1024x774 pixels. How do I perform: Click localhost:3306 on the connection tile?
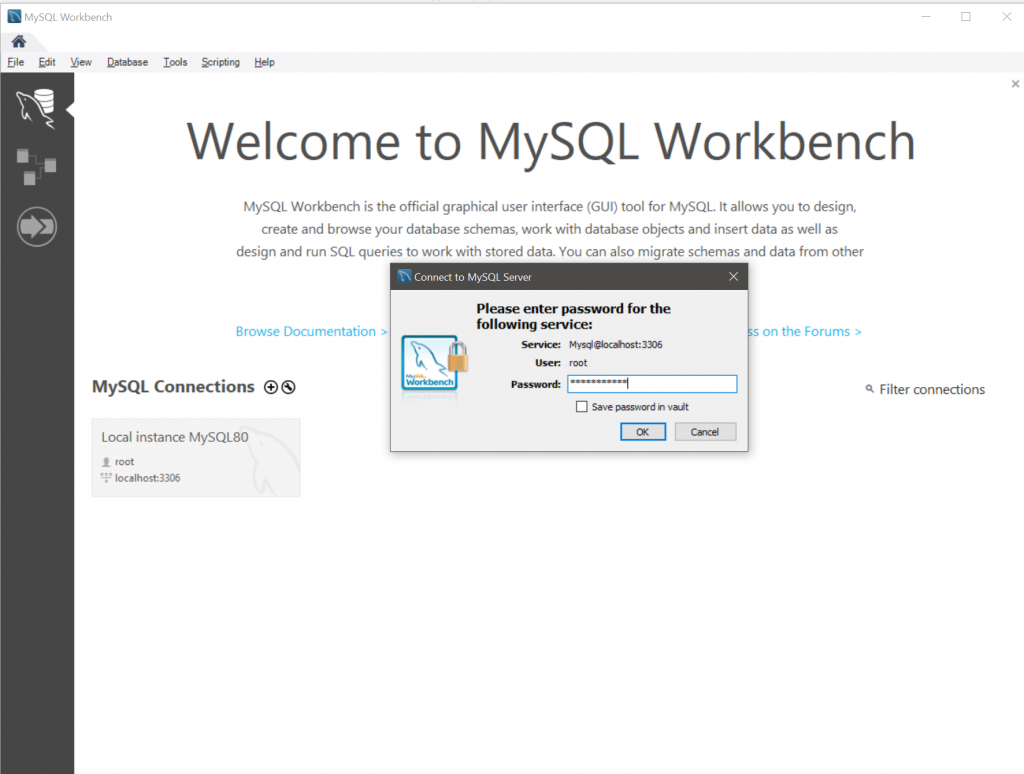[148, 478]
